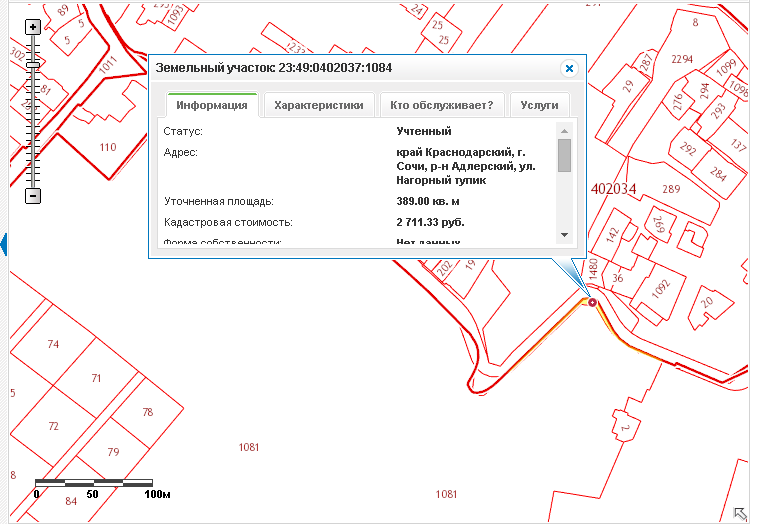This screenshot has height=528, width=760.
Task: Open the Характеристики tab
Action: [320, 105]
